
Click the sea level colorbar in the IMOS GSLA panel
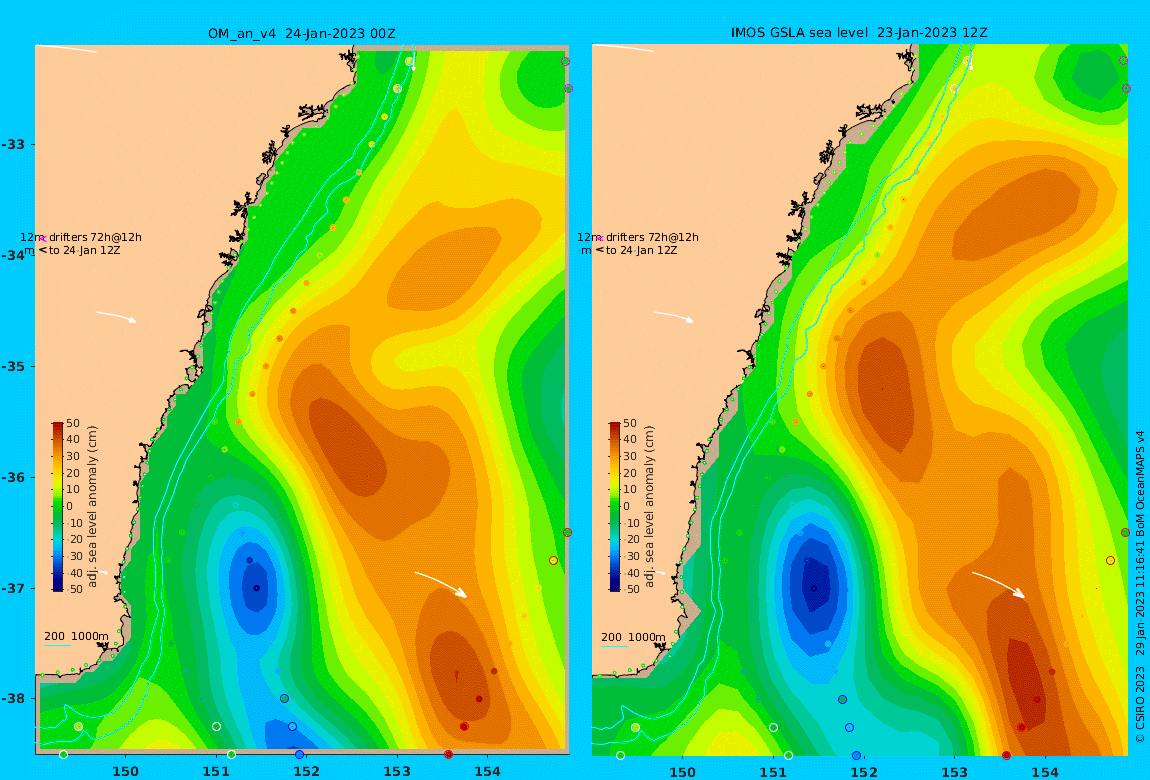(x=615, y=507)
